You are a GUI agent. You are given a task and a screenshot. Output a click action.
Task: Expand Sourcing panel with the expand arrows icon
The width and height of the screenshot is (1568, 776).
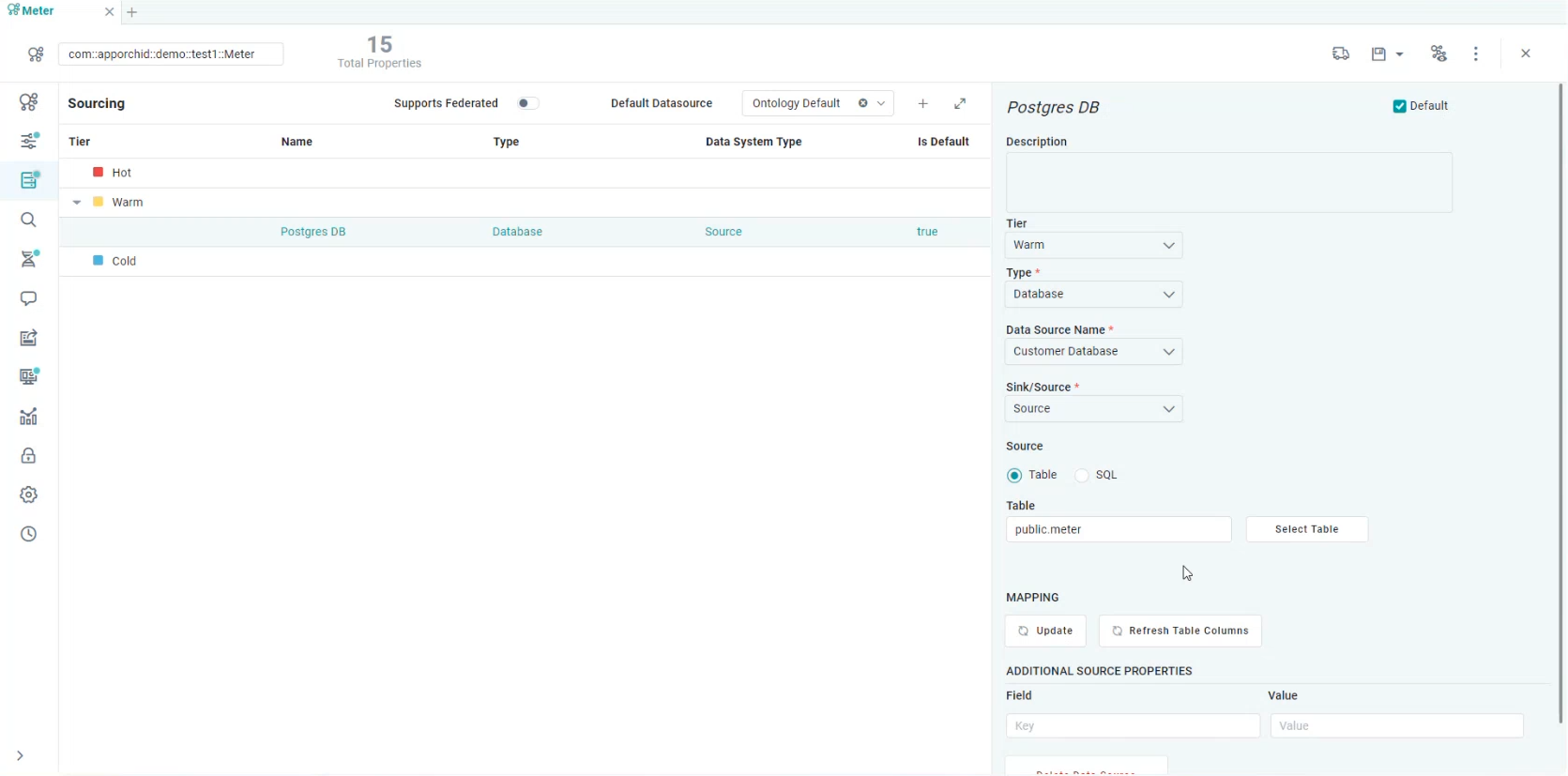(960, 104)
